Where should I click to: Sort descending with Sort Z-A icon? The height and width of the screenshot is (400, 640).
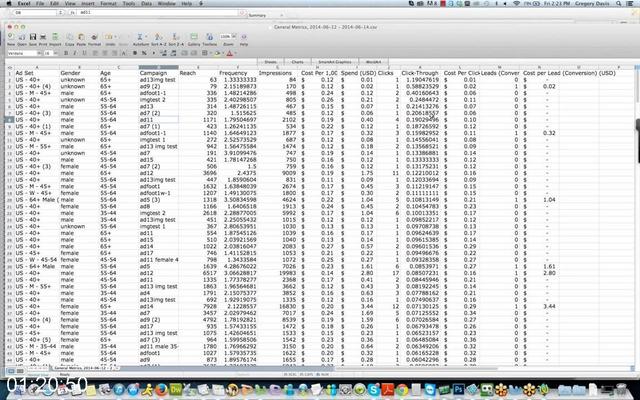(x=176, y=38)
